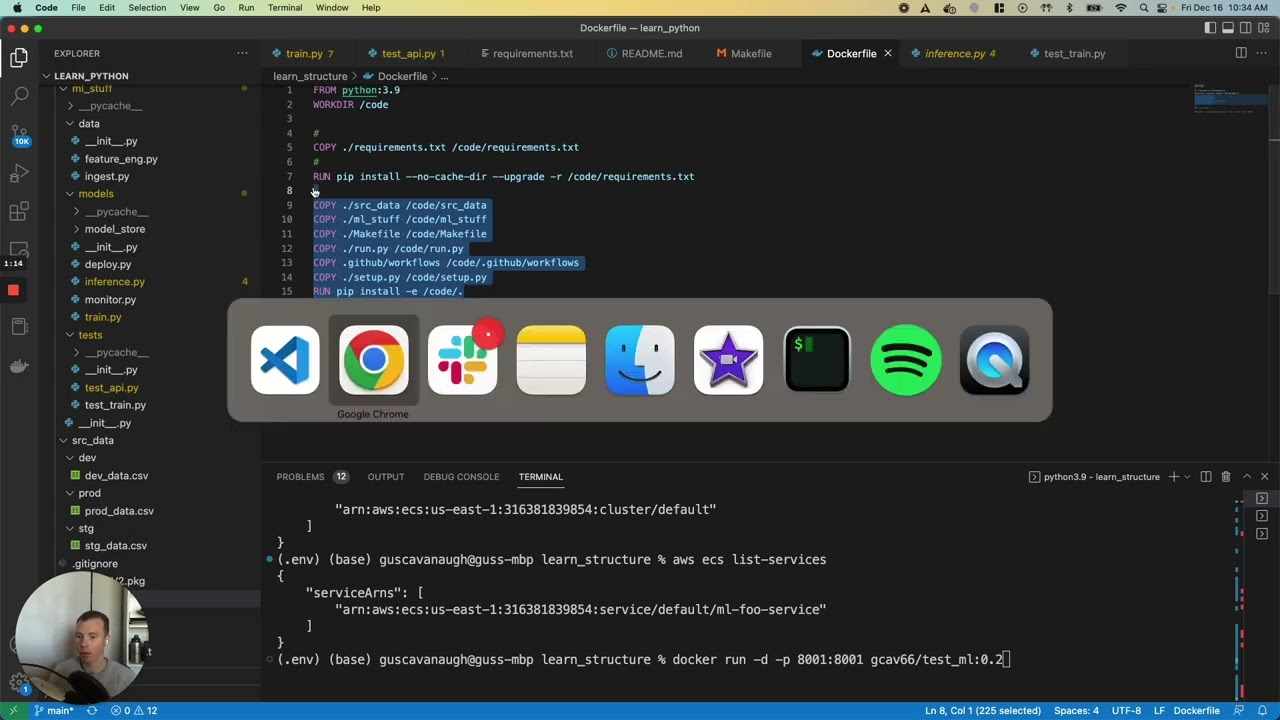Collapse the models folder
The width and height of the screenshot is (1280, 720).
(x=96, y=194)
